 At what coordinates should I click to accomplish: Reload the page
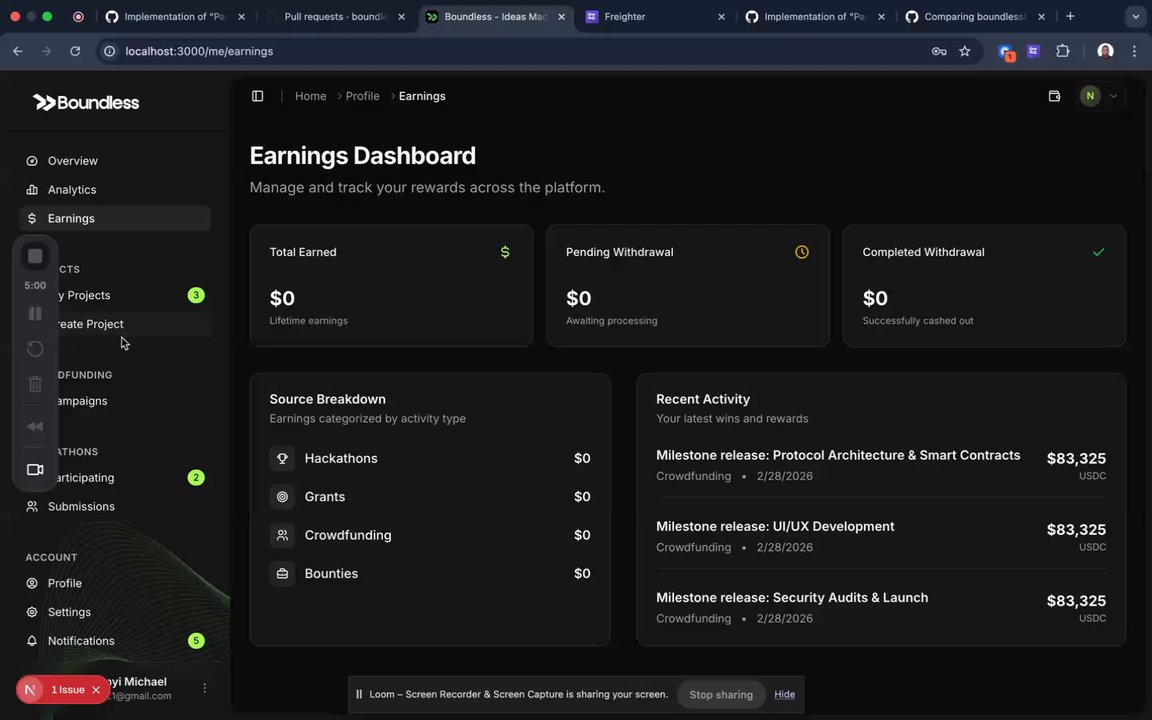coord(75,51)
